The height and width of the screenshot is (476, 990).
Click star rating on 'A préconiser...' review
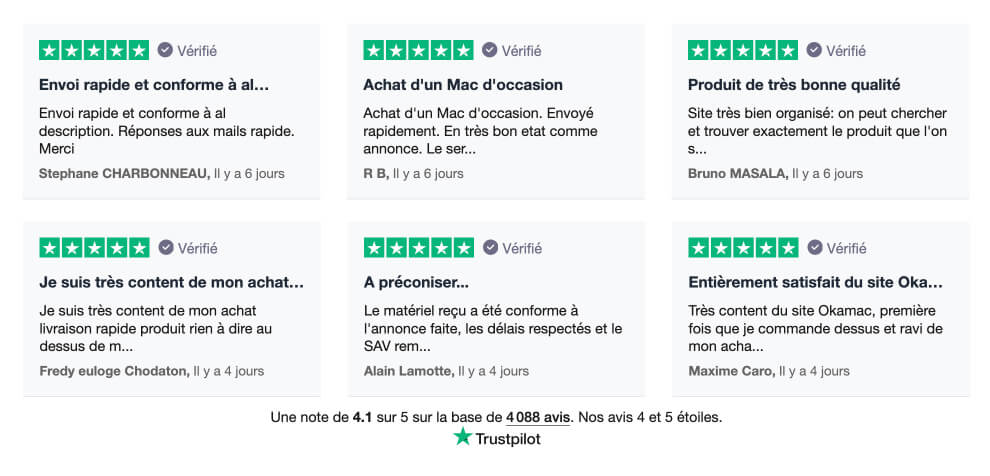(x=418, y=247)
